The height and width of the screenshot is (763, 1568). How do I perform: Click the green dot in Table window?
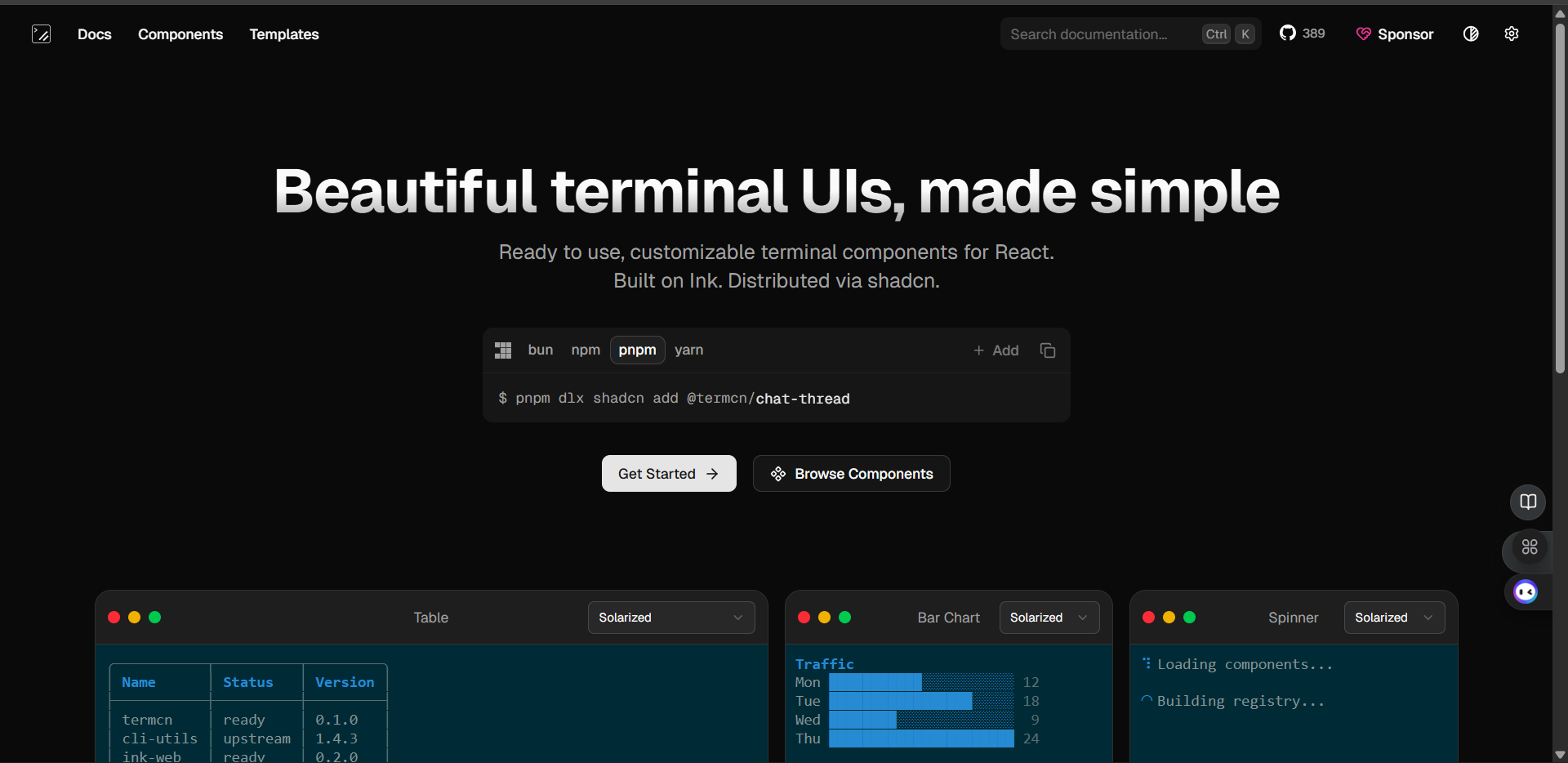(x=154, y=618)
